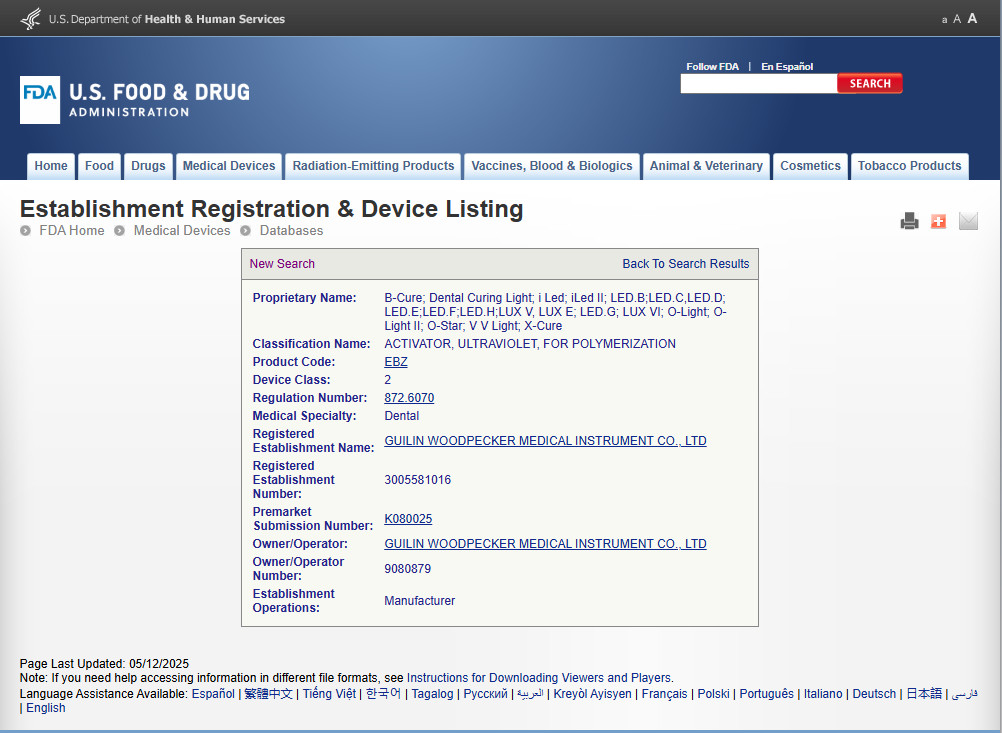Viewport: 1002px width, 733px height.
Task: Select the largest text size A
Action: [x=972, y=18]
